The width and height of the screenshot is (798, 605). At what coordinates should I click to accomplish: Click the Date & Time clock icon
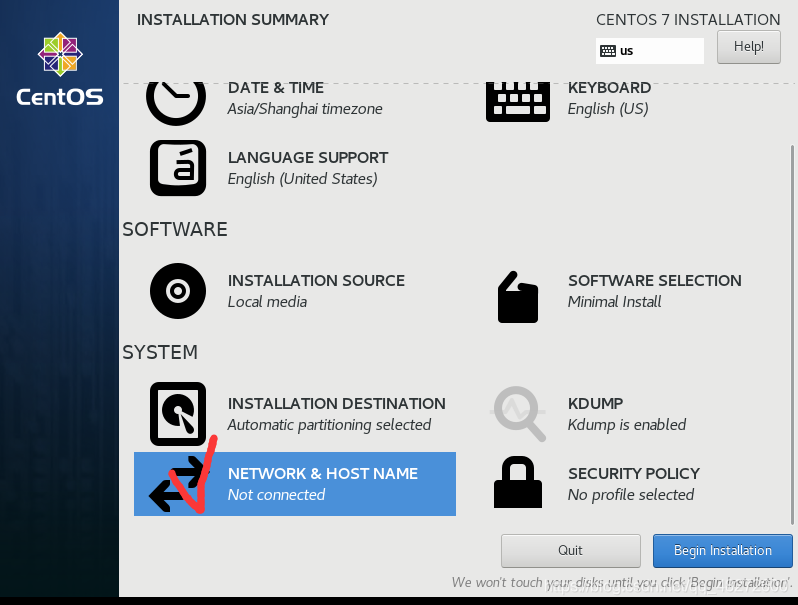(176, 103)
